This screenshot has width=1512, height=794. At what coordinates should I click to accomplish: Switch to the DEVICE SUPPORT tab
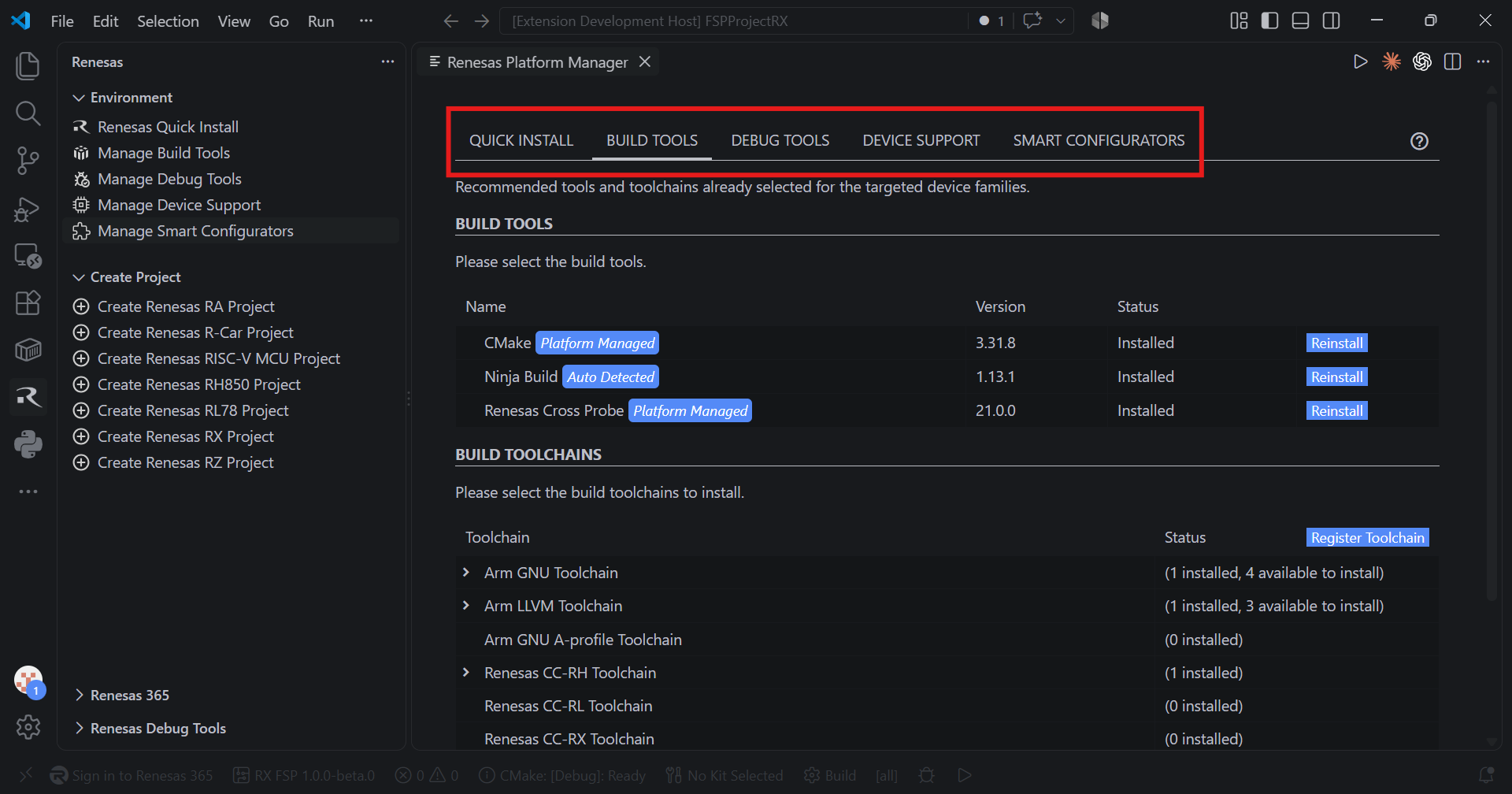pyautogui.click(x=921, y=140)
